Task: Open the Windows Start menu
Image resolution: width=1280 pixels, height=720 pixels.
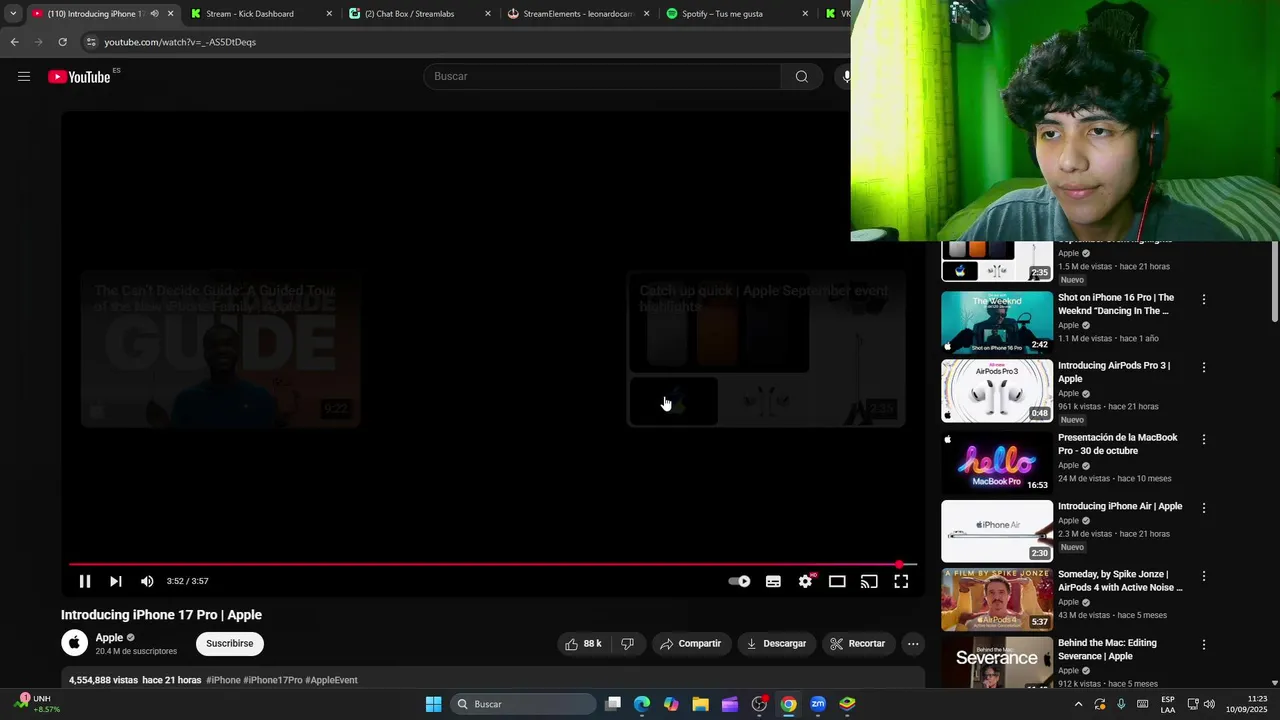Action: pos(433,704)
